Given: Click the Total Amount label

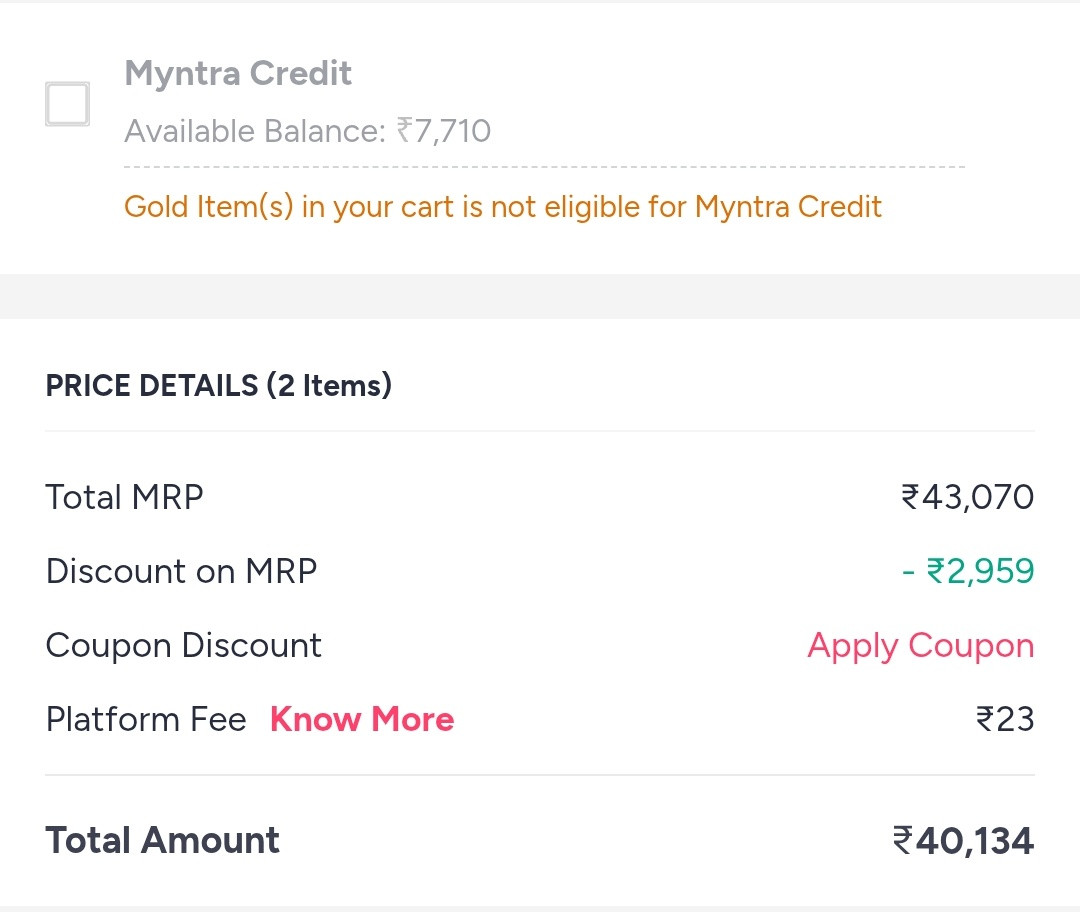Looking at the screenshot, I should pos(163,840).
